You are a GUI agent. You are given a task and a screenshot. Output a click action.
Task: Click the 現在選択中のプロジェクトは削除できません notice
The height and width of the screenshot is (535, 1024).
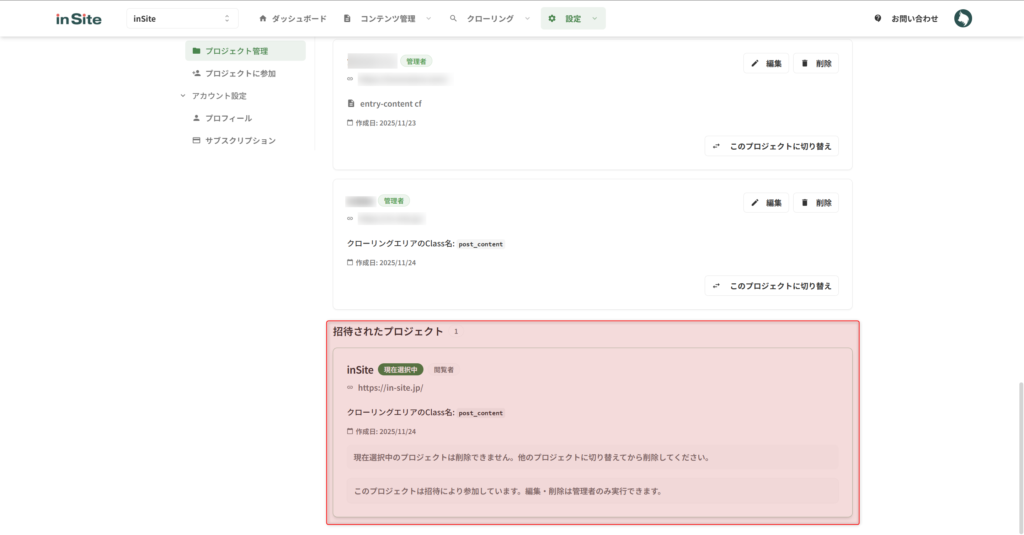click(x=592, y=457)
